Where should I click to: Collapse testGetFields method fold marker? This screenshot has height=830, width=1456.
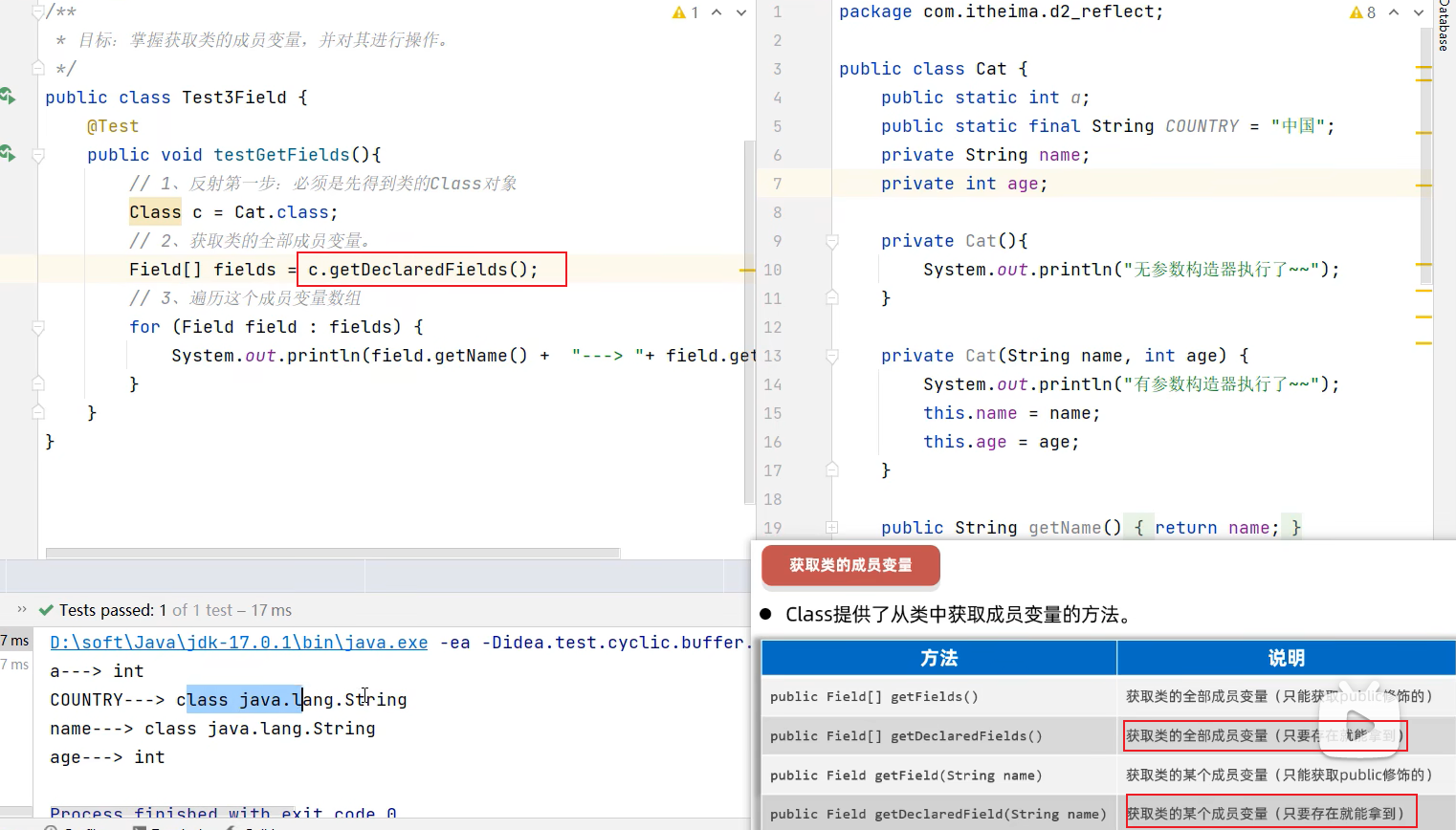tap(38, 155)
